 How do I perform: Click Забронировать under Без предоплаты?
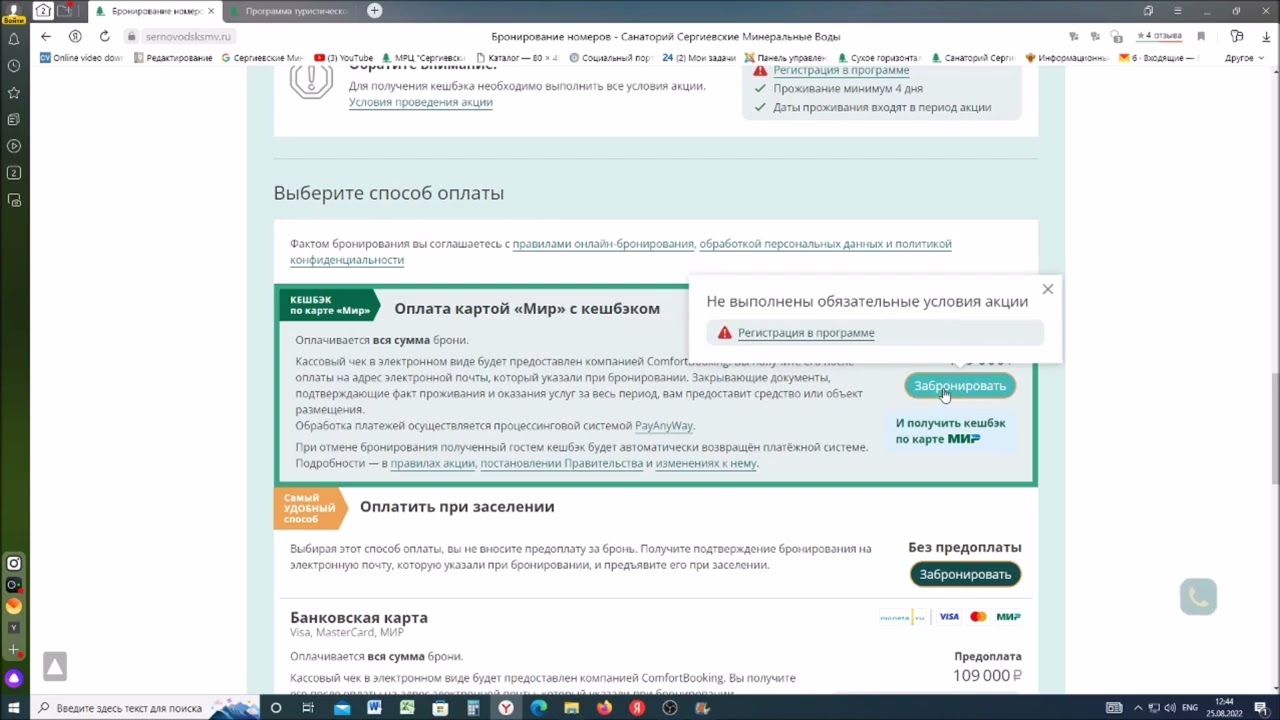(965, 574)
